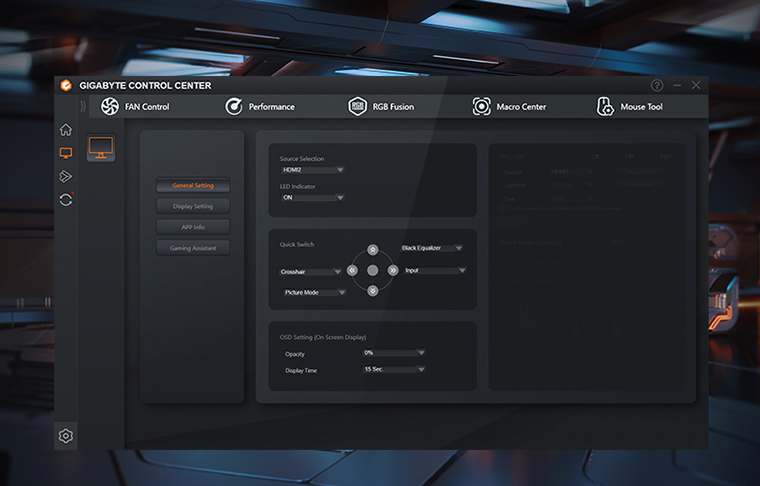Select the PIP mode option
Image resolution: width=760 pixels, height=486 pixels.
pos(630,157)
